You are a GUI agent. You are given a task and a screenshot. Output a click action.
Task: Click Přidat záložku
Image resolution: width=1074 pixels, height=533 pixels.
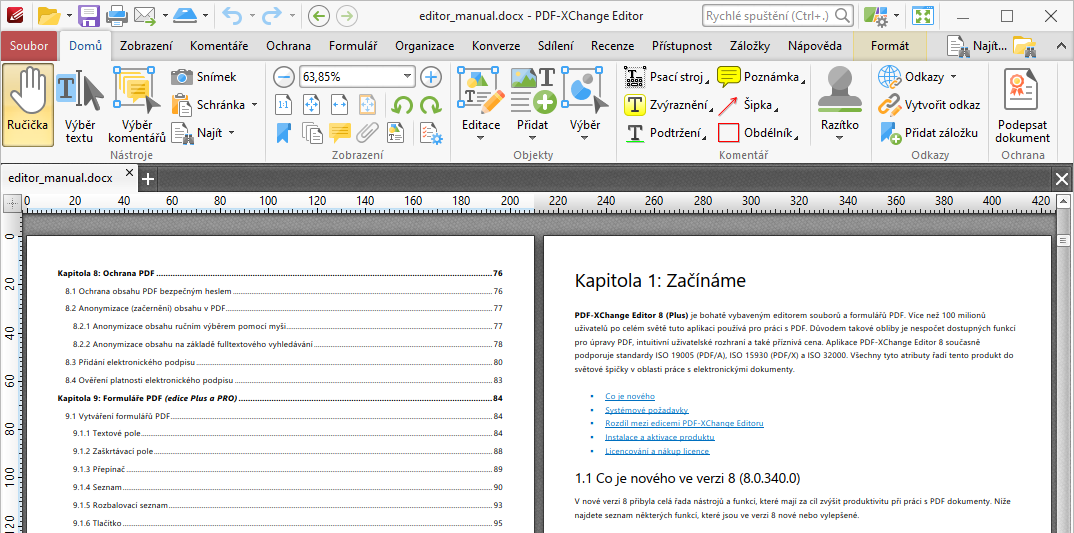point(928,133)
